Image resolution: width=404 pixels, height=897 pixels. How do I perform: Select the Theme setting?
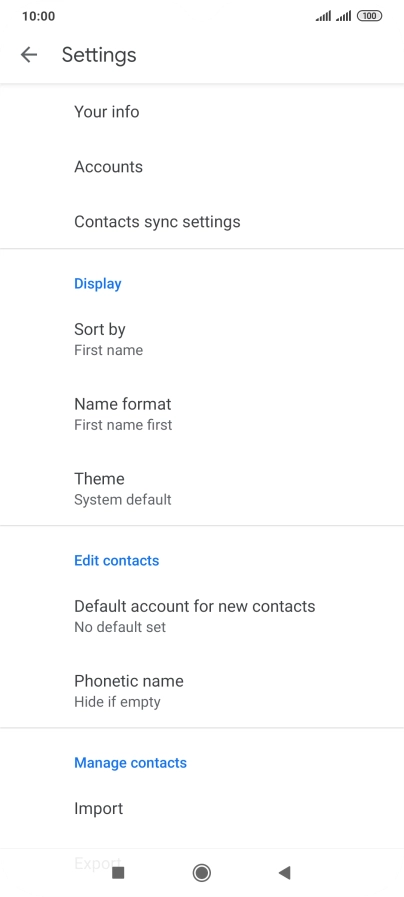click(202, 488)
